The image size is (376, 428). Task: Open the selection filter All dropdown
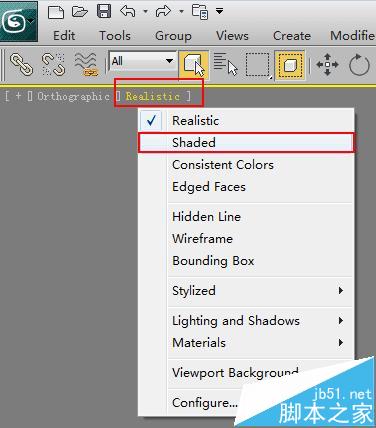(x=142, y=61)
